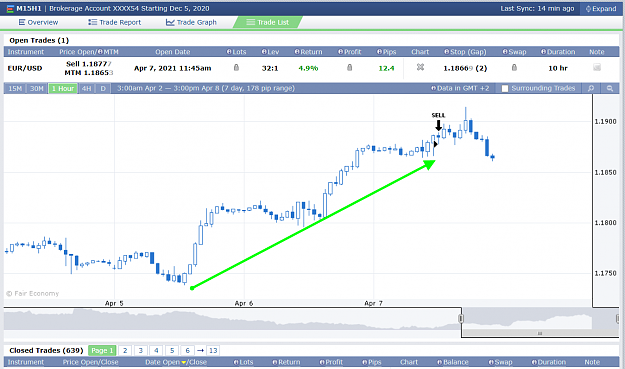Click the 10 hr duration value

click(558, 68)
